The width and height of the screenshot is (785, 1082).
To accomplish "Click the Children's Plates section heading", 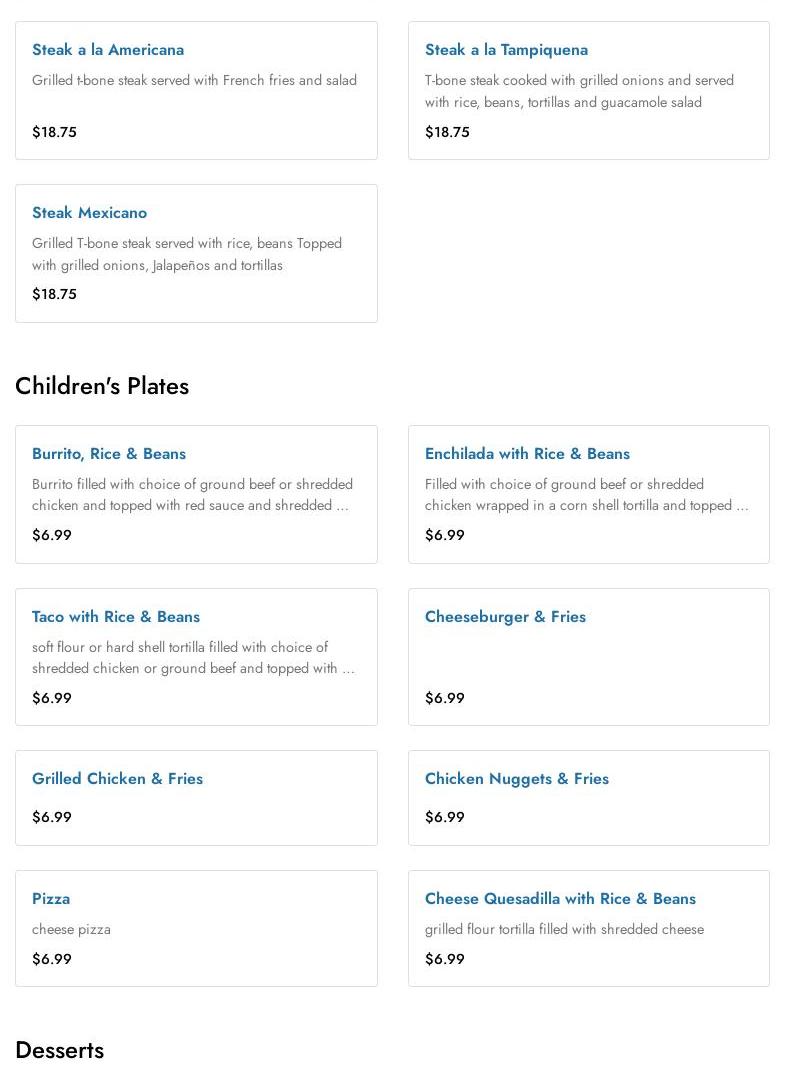I will 102,386.
